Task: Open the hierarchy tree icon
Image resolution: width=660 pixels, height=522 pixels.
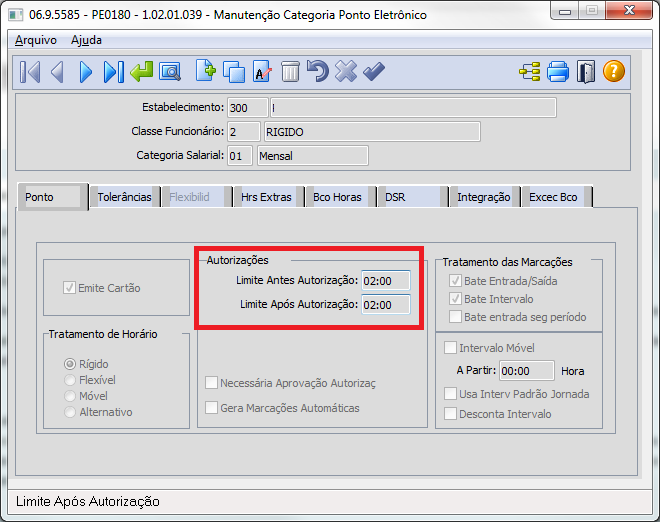Action: pyautogui.click(x=530, y=72)
